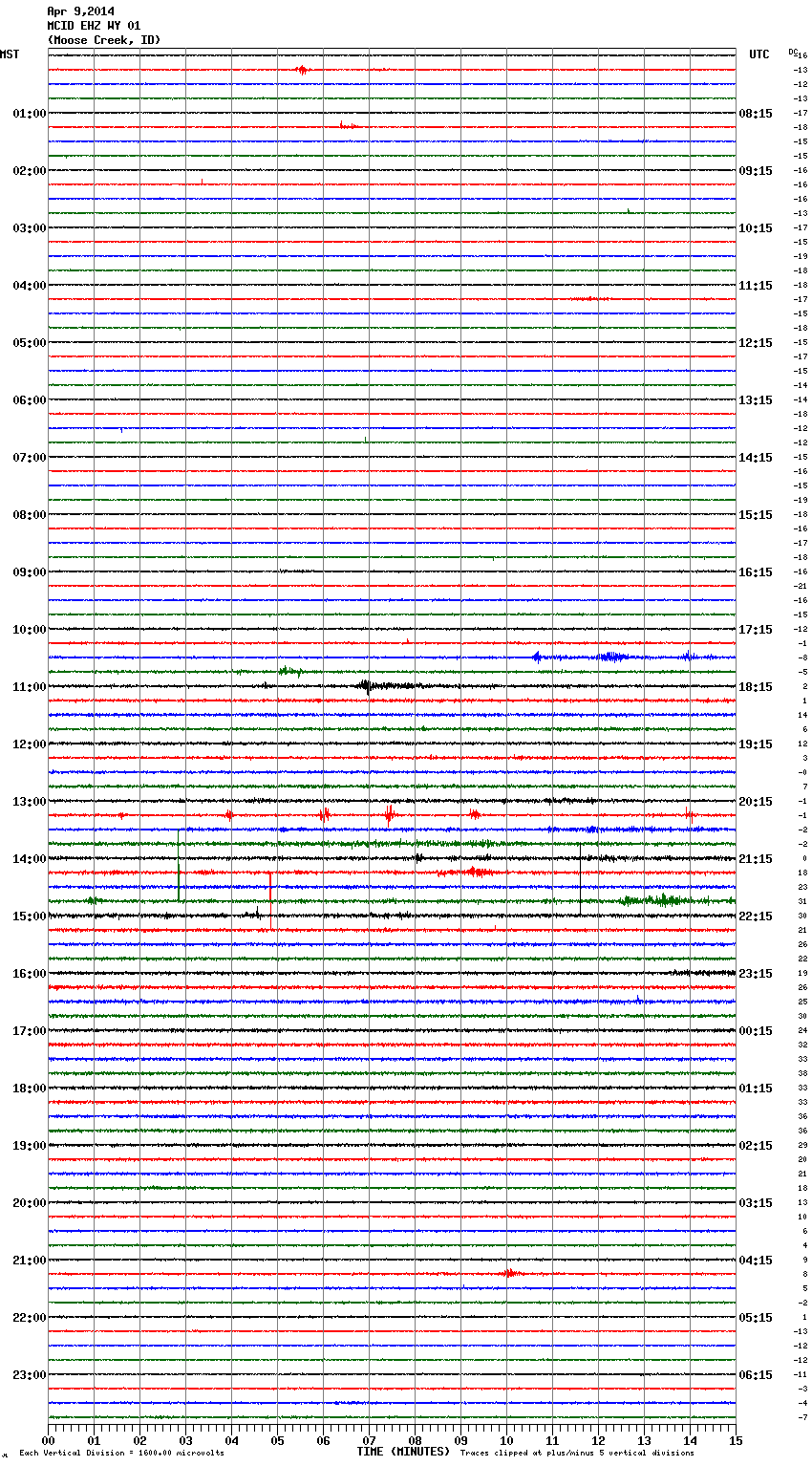Screen dimensions: 812x1466
Task: Select minute tick "03" on bottom axis
Action: point(185,1440)
